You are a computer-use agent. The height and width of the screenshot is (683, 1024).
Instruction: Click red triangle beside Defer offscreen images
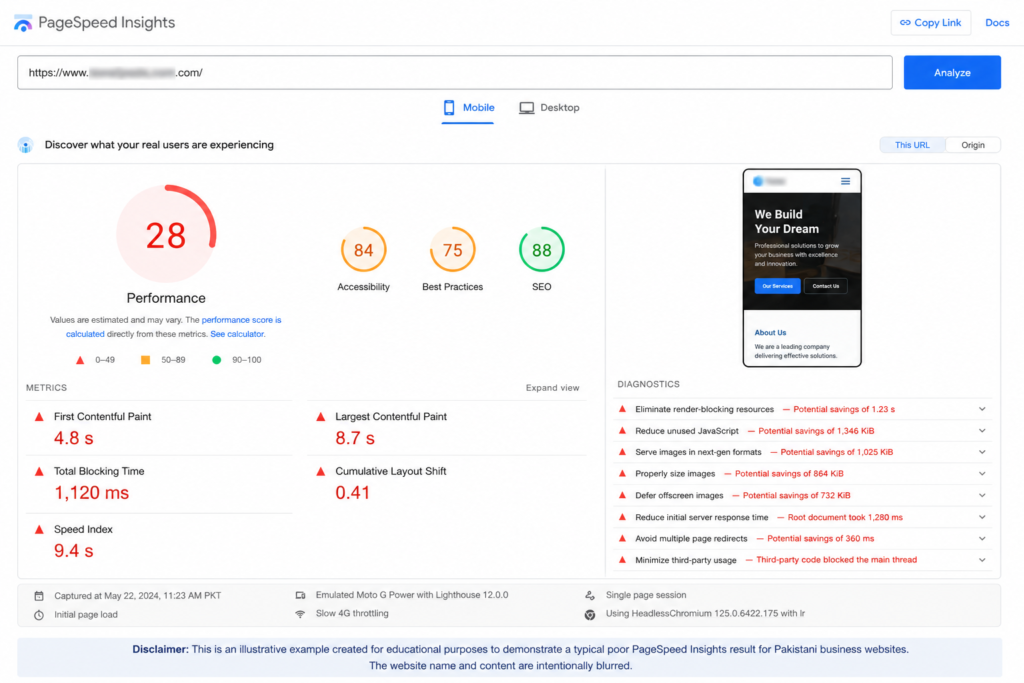tap(622, 495)
